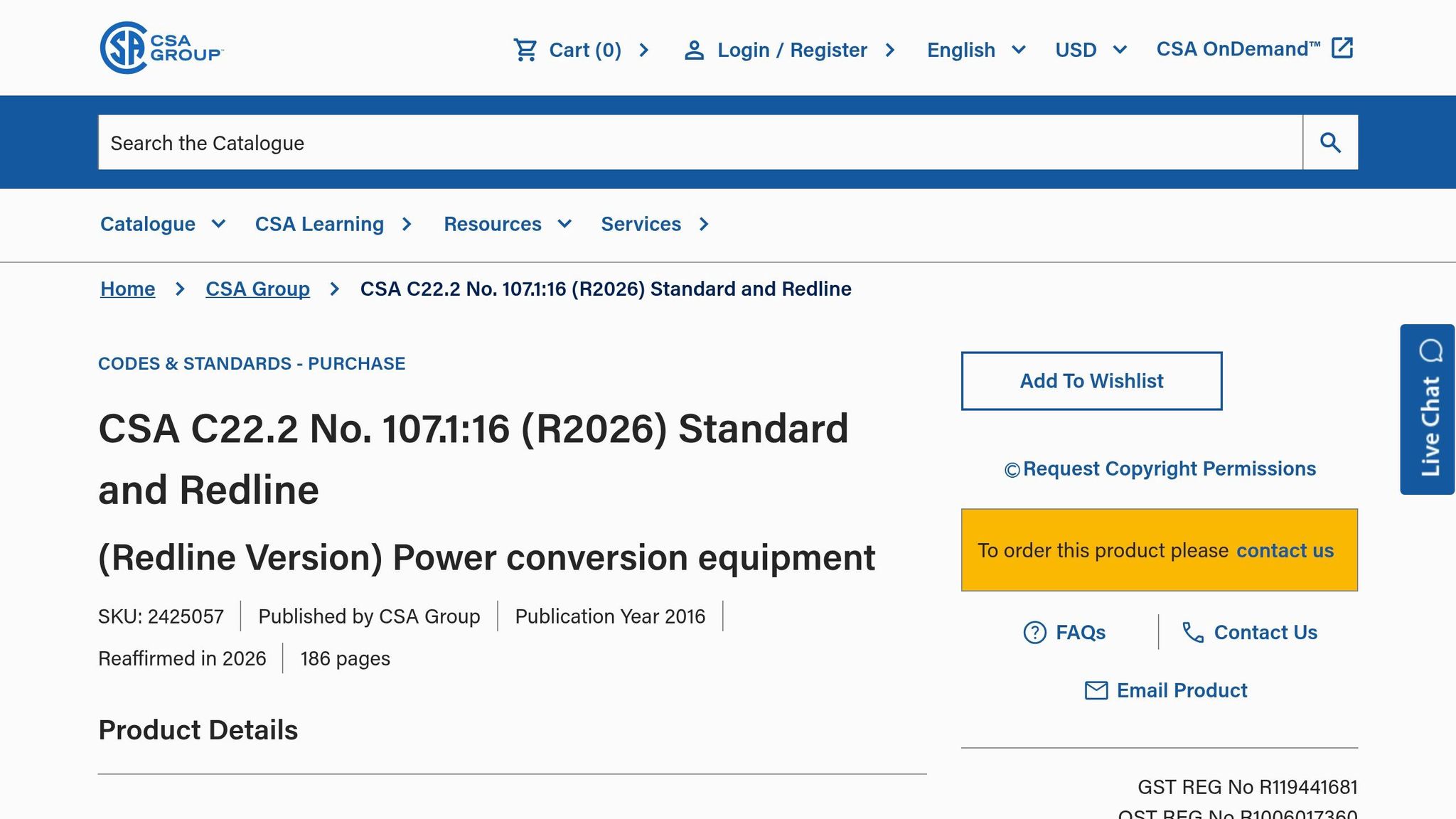Open CSA Group breadcrumb link
The width and height of the screenshot is (1456, 819).
257,289
